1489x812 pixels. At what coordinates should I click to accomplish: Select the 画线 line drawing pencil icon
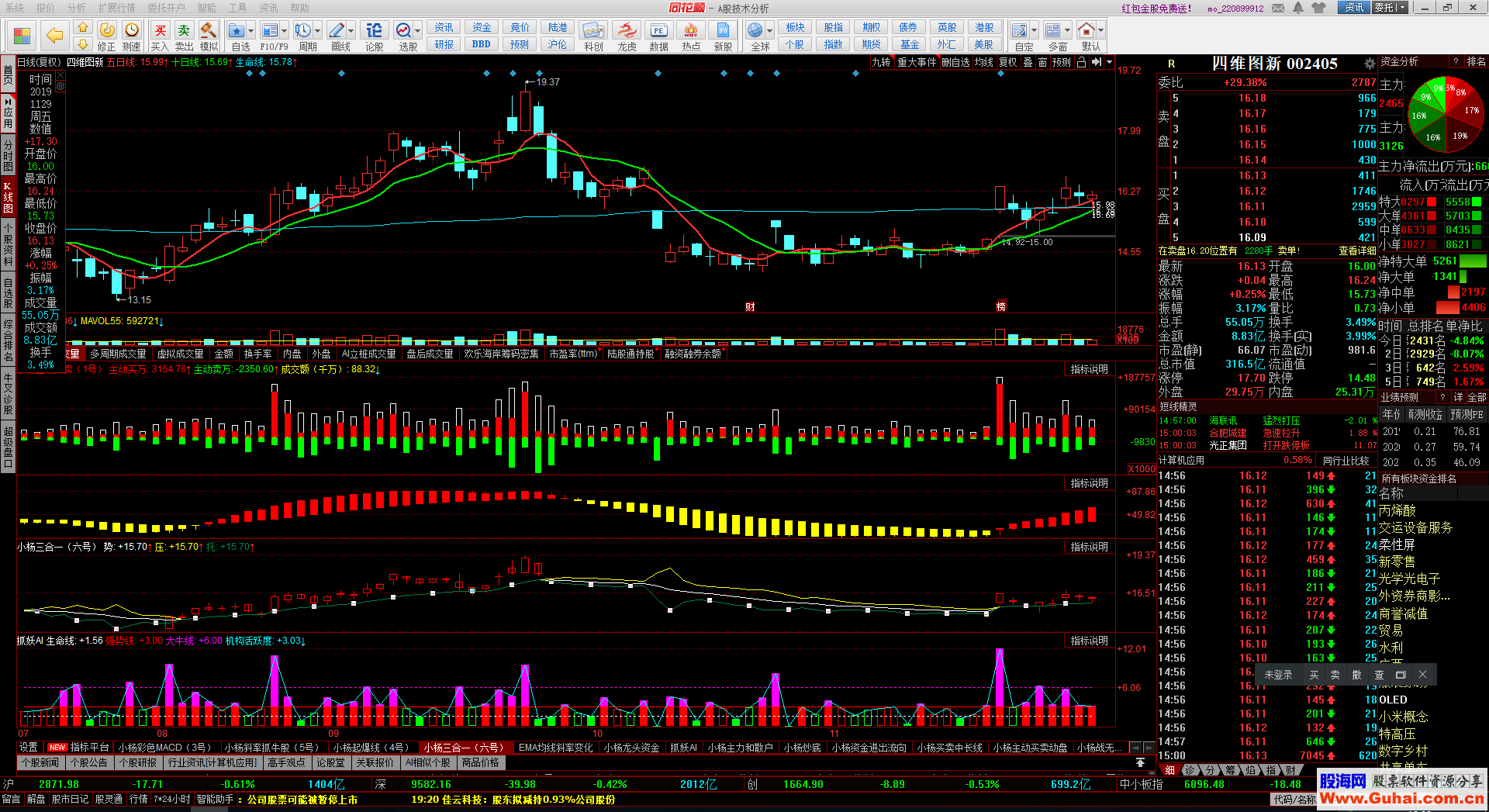pyautogui.click(x=337, y=36)
